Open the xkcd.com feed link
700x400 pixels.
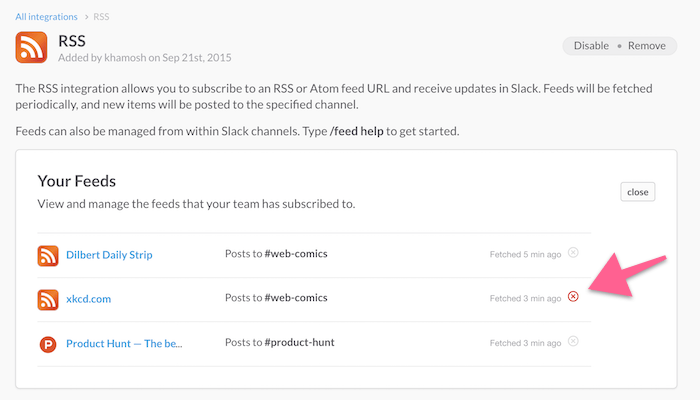pyautogui.click(x=88, y=299)
